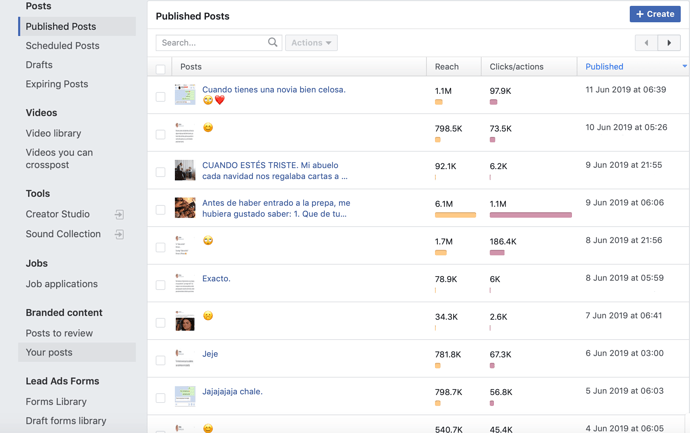Select 'CUANDO ESTÉS TRISTE' post checkbox
Viewport: 690px width, 433px height.
point(161,172)
